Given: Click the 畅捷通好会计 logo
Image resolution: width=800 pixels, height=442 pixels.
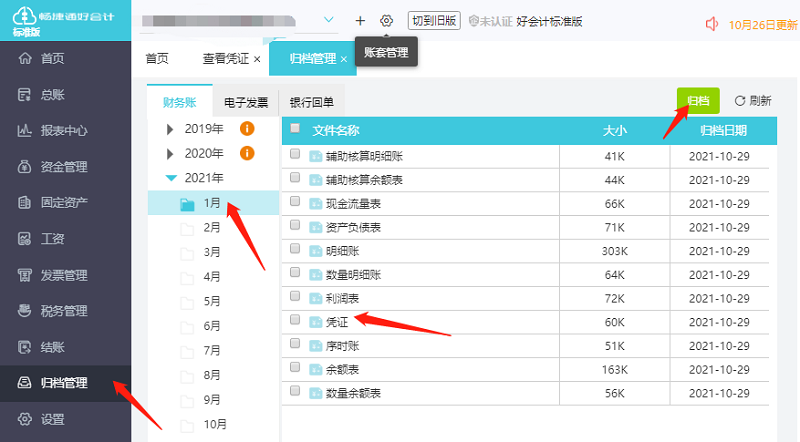Looking at the screenshot, I should pos(64,21).
